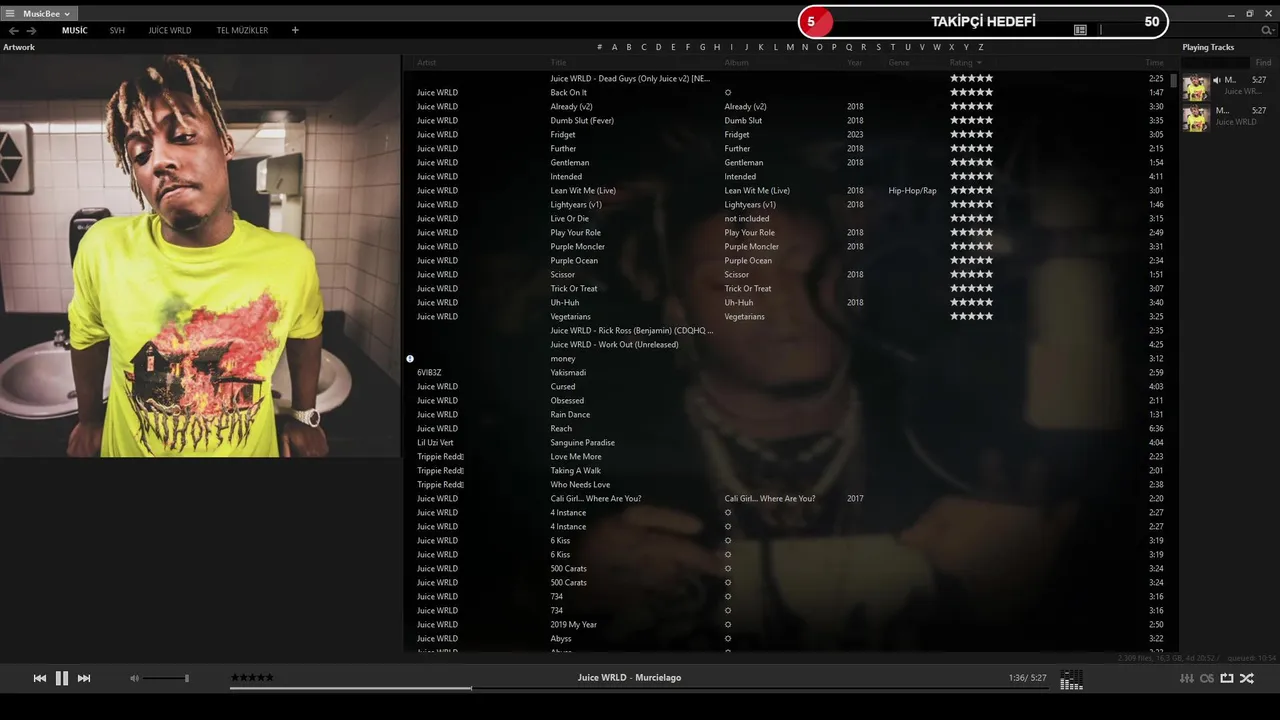Screen dimensions: 1280x720
Task: Toggle Last.fm scrobbling icon
Action: (1207, 678)
